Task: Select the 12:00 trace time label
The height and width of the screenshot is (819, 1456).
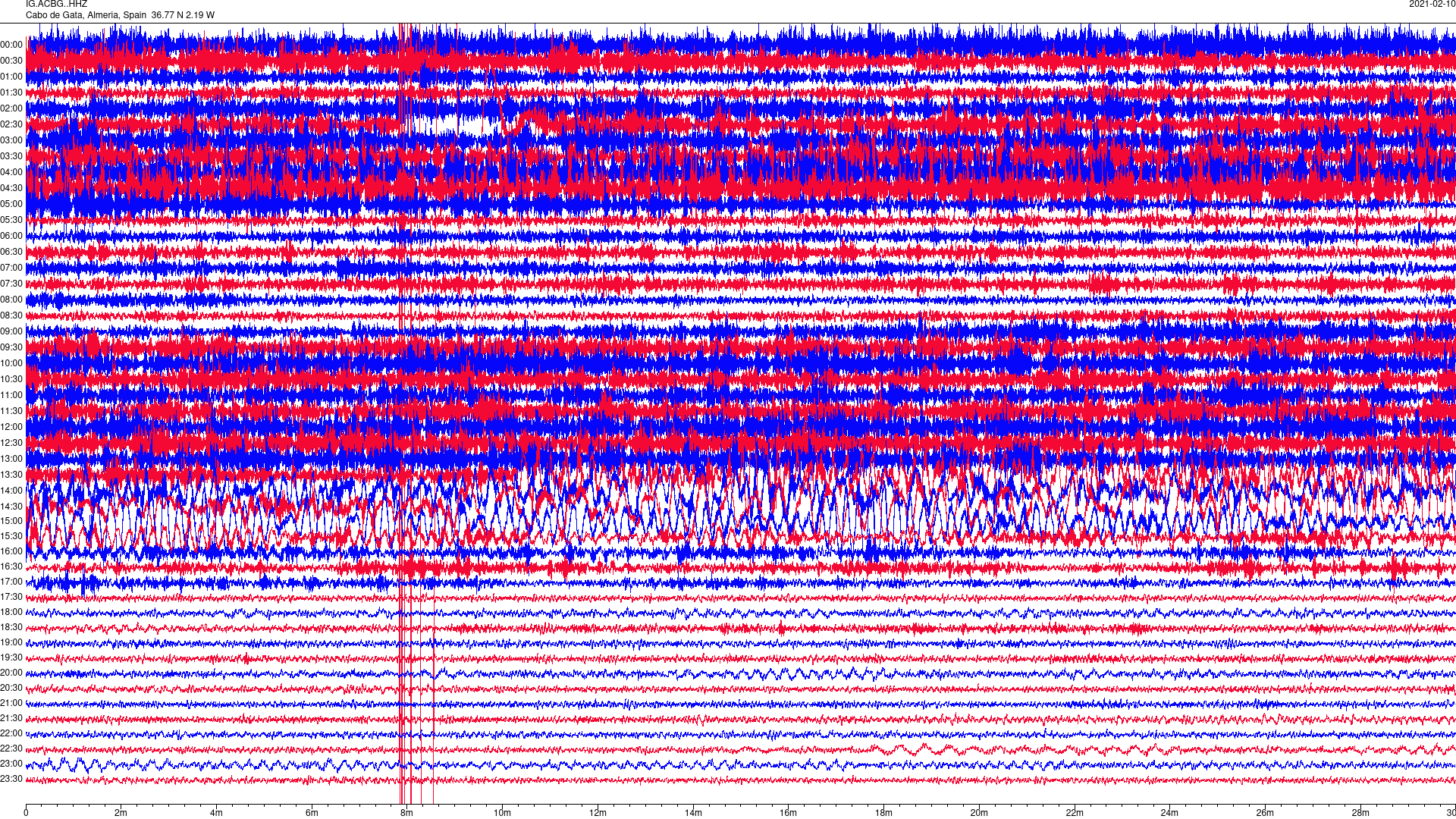Action: pyautogui.click(x=11, y=427)
